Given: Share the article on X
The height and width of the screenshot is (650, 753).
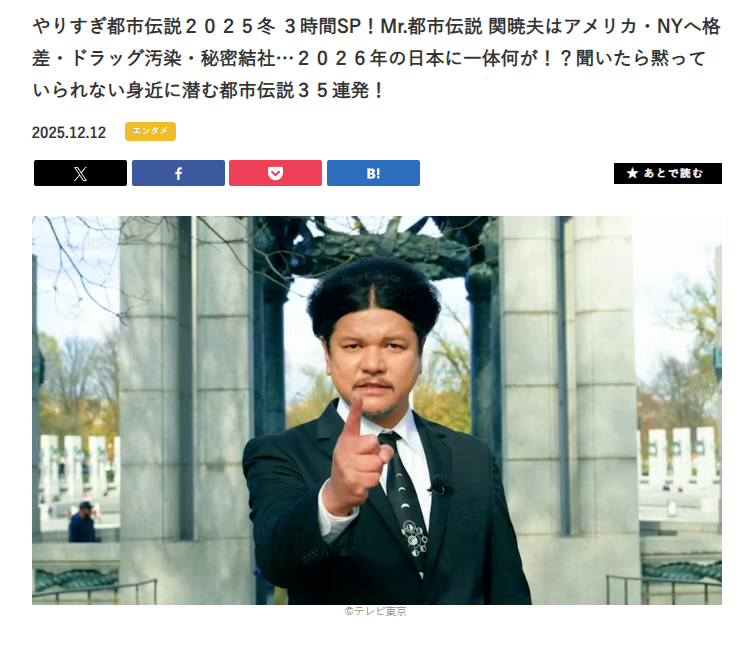Looking at the screenshot, I should (x=80, y=173).
